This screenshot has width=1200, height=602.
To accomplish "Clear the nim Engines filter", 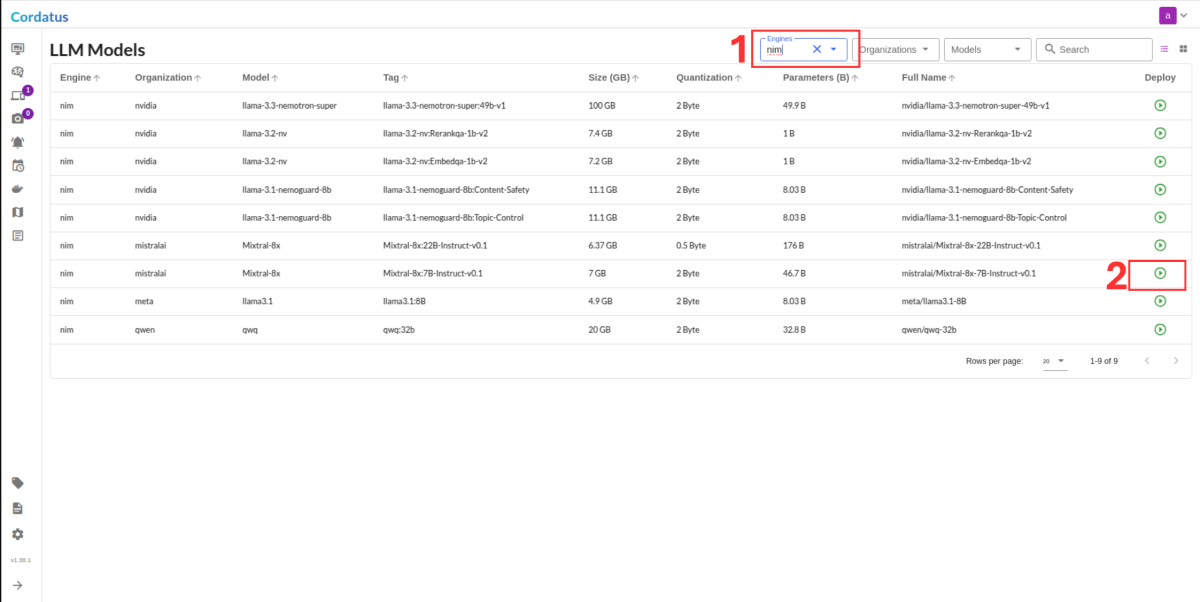I will (x=816, y=49).
